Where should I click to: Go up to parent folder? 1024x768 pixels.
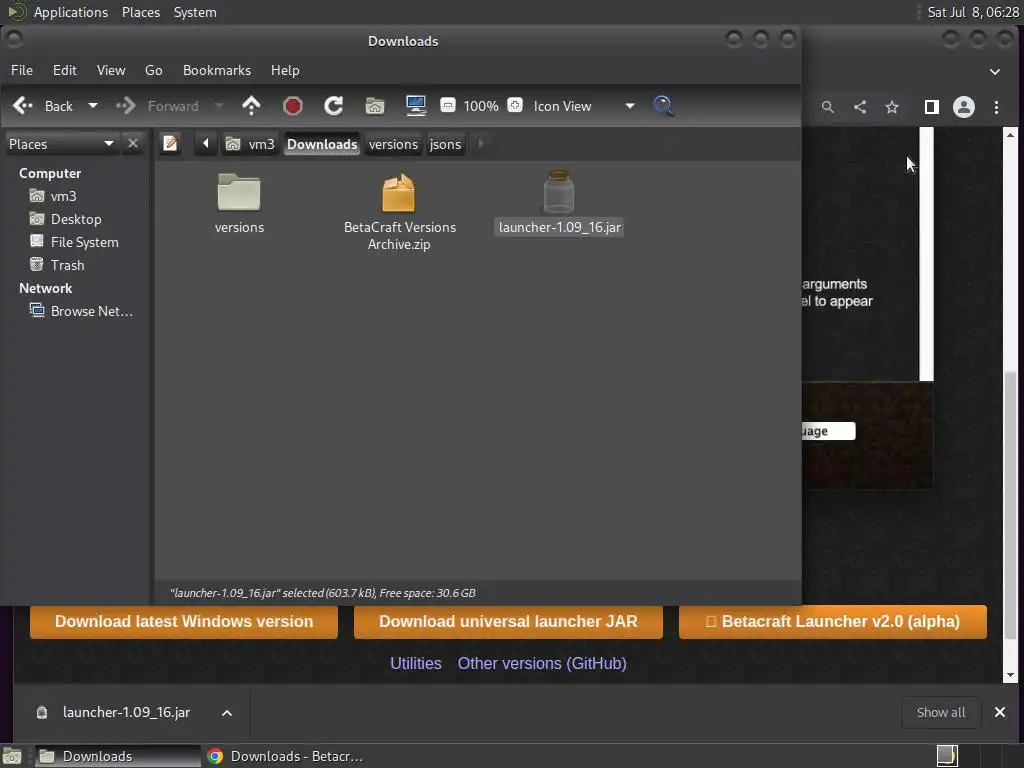(x=251, y=106)
